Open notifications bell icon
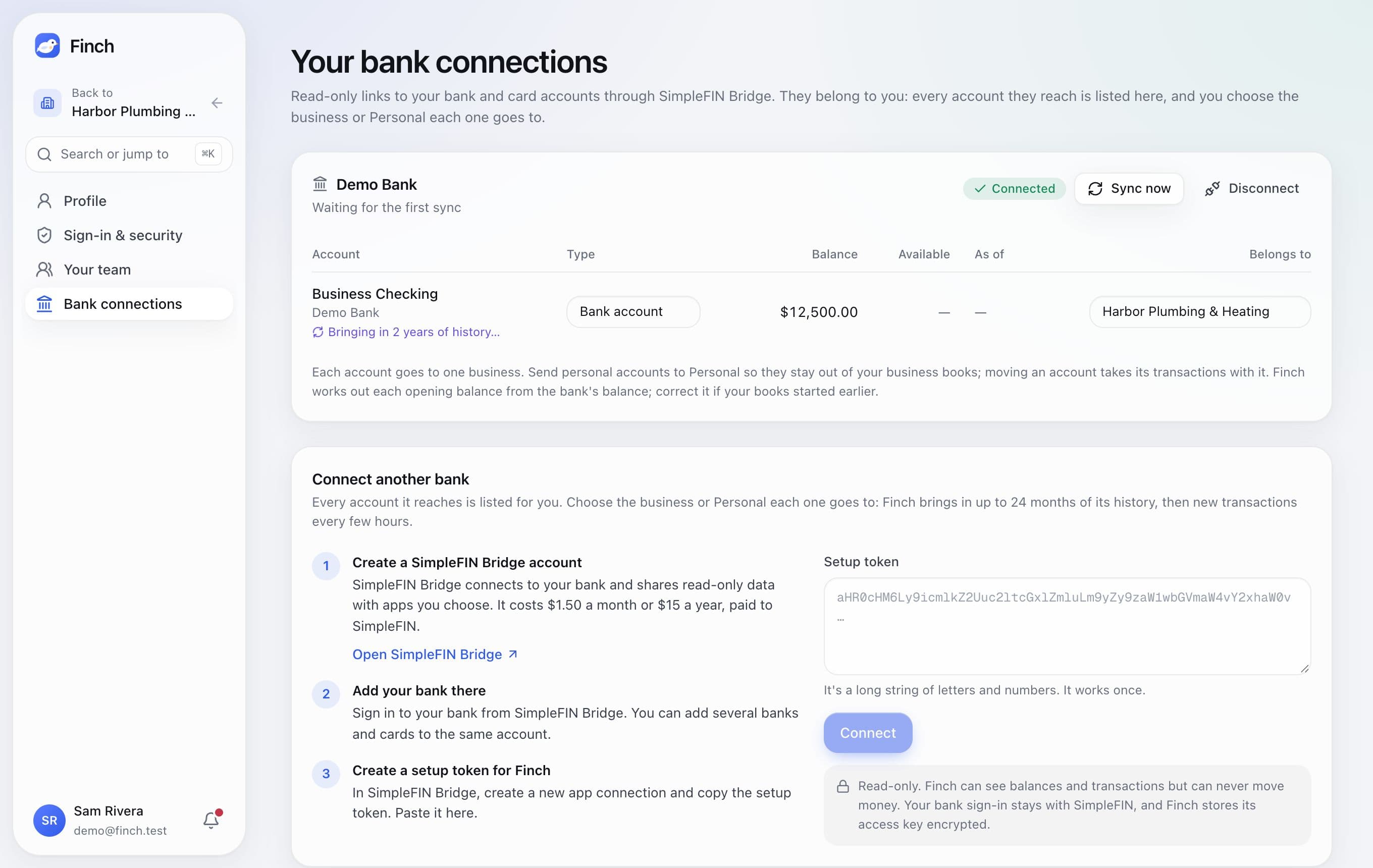The height and width of the screenshot is (868, 1373). [212, 820]
